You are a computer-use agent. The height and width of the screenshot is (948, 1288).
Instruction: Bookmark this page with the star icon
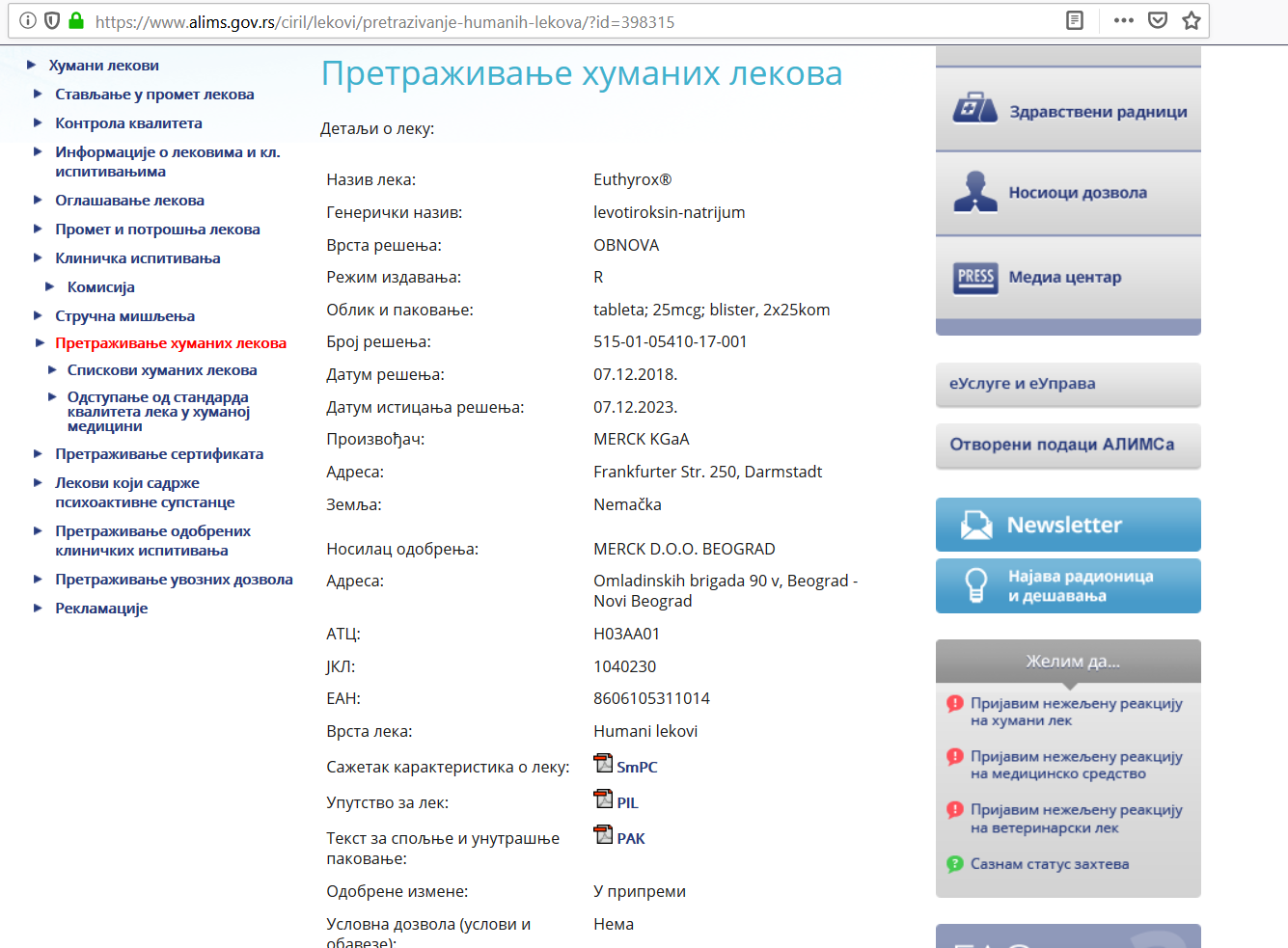[x=1192, y=20]
